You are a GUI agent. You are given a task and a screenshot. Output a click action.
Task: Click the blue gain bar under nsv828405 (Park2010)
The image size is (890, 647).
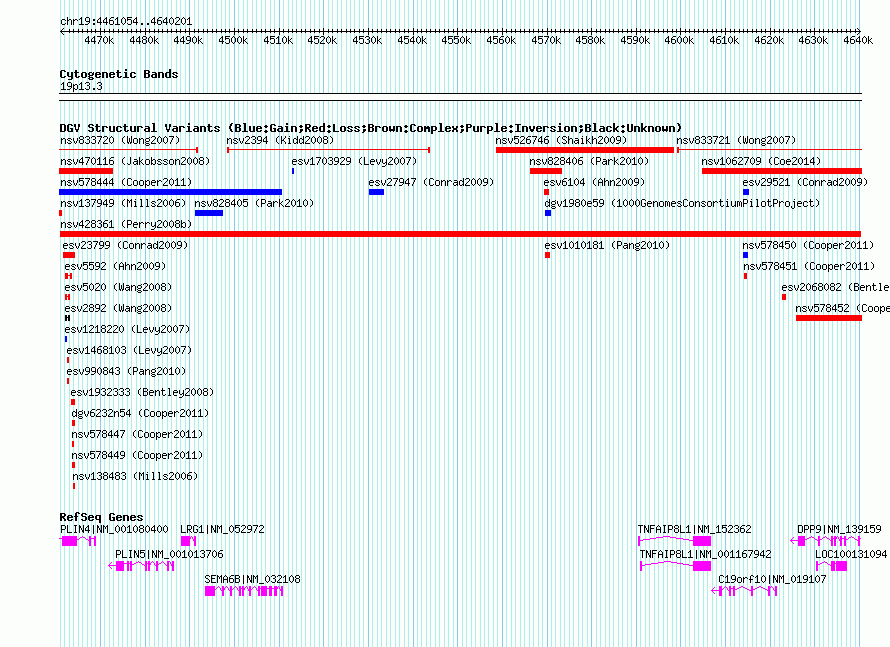[209, 213]
